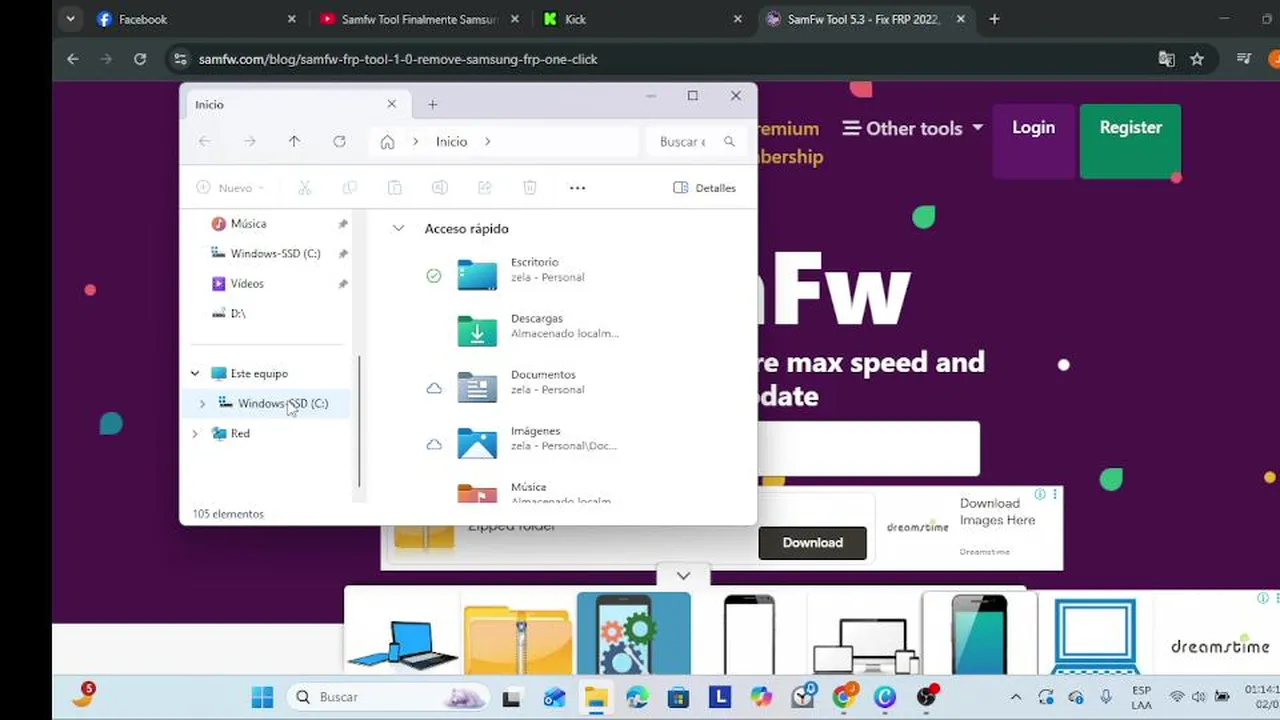Image resolution: width=1280 pixels, height=720 pixels.
Task: Click the Chrome address bar URL
Action: 398,59
